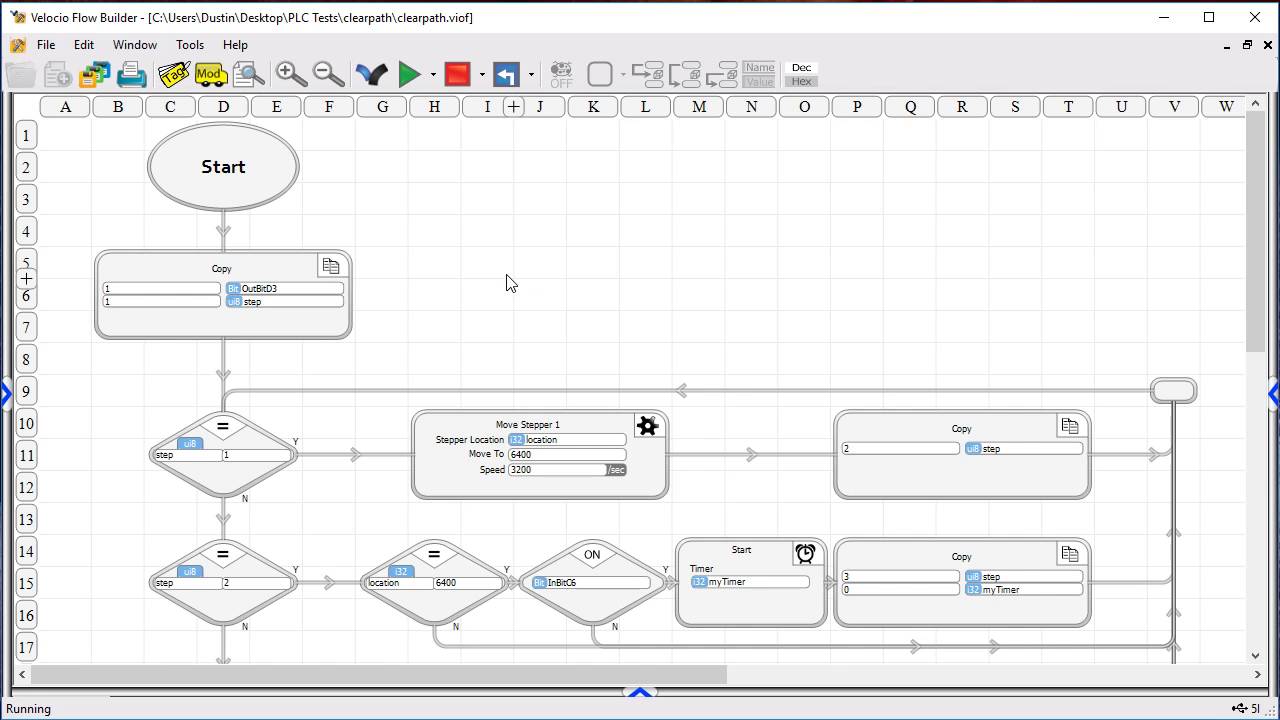Image resolution: width=1280 pixels, height=720 pixels.
Task: Click the insert column plus button
Action: pyautogui.click(x=514, y=106)
